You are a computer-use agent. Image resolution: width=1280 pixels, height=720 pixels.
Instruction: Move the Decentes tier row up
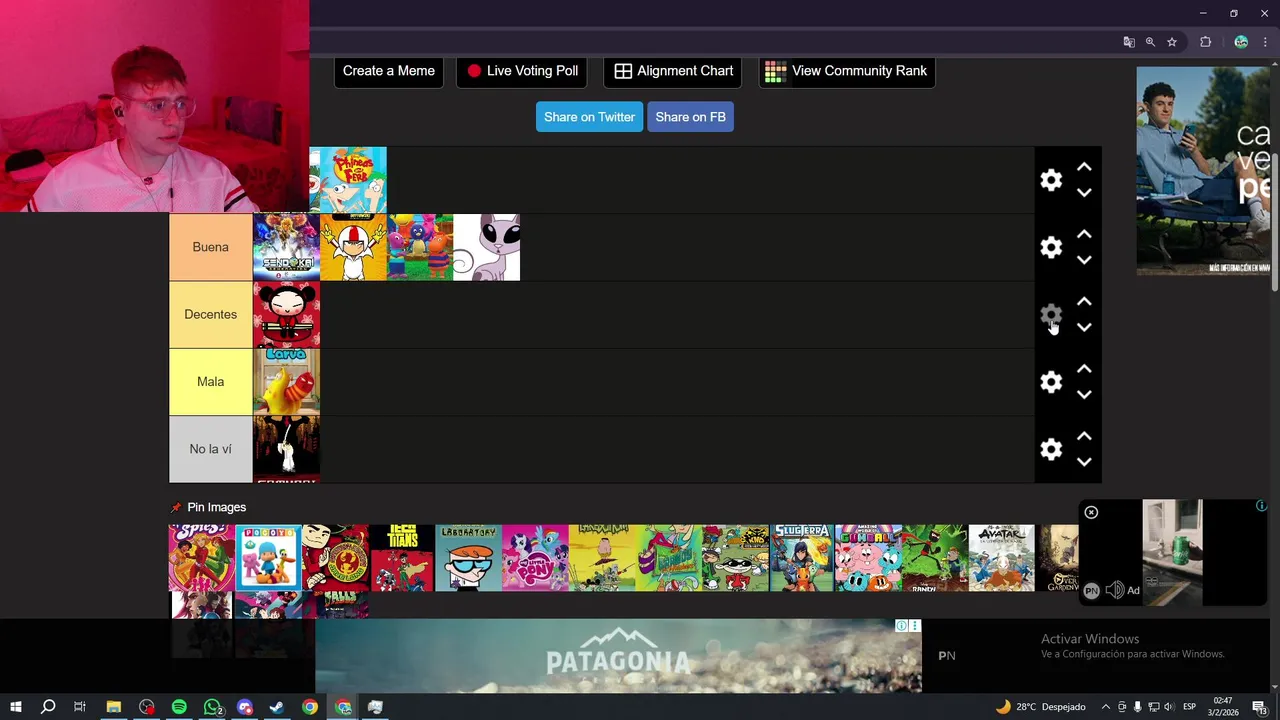[x=1084, y=301]
